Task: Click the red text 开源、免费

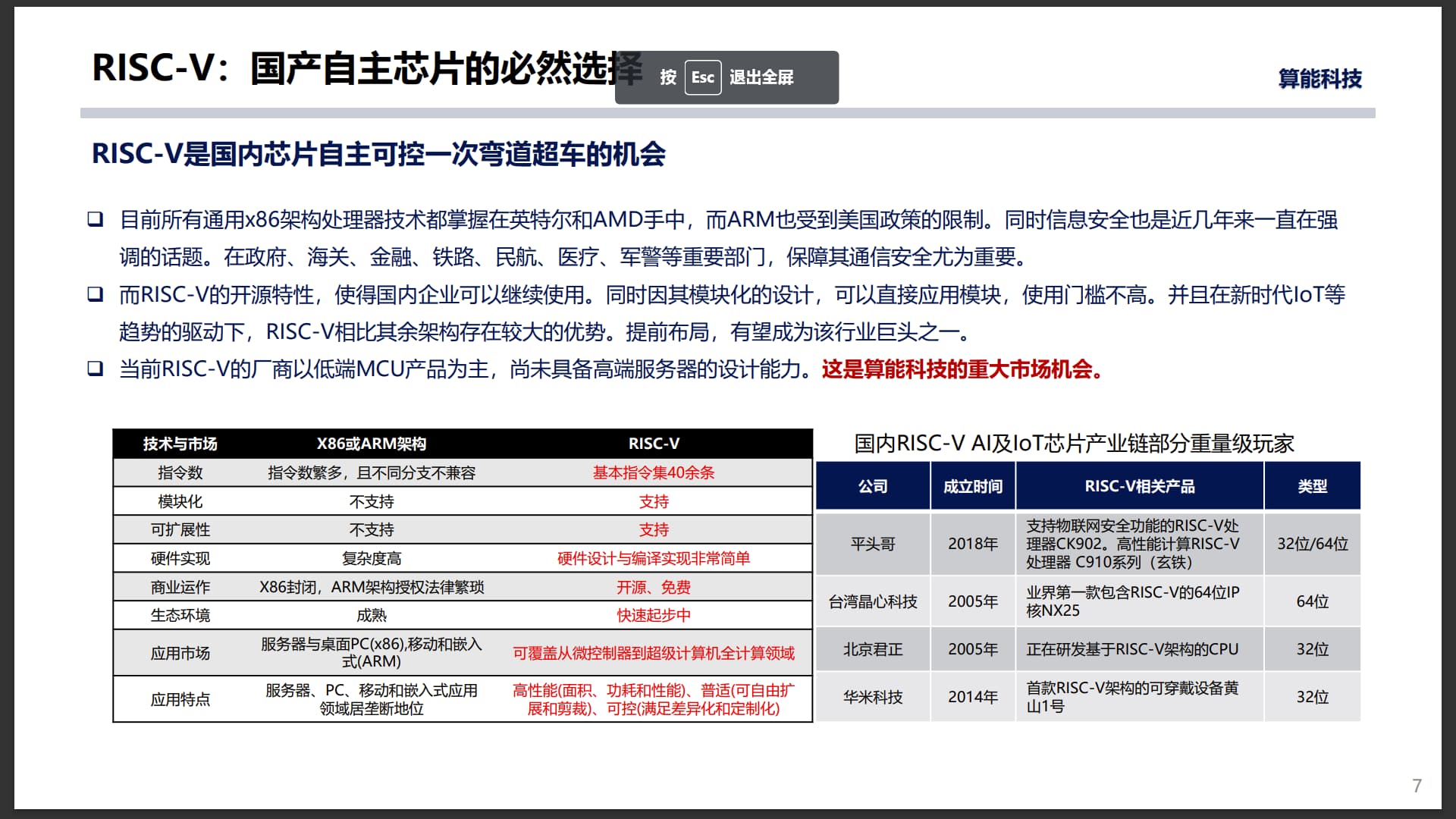Action: (654, 587)
